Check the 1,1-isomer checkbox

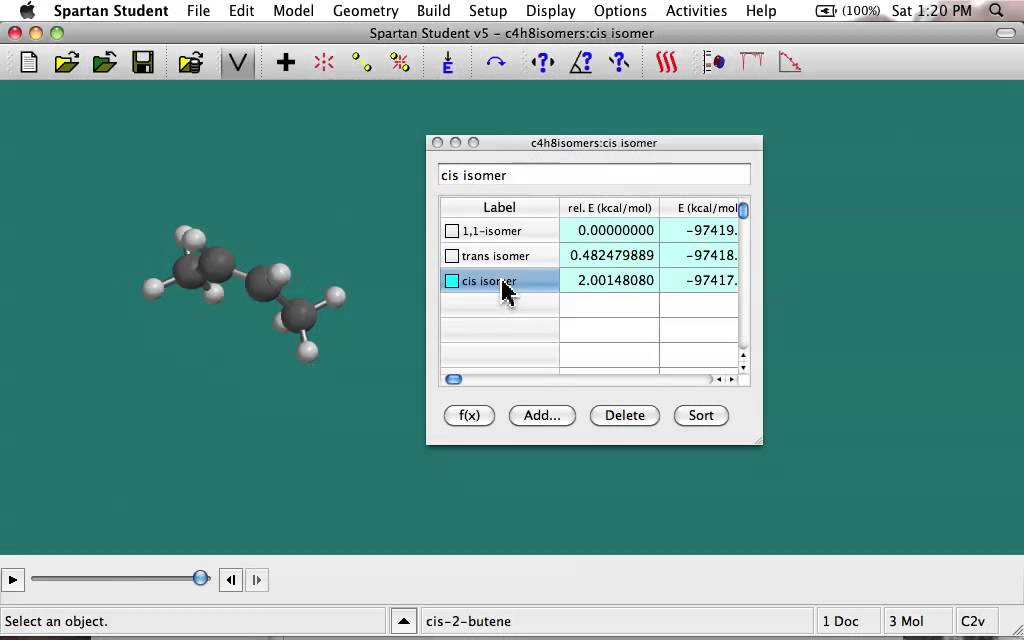(452, 231)
